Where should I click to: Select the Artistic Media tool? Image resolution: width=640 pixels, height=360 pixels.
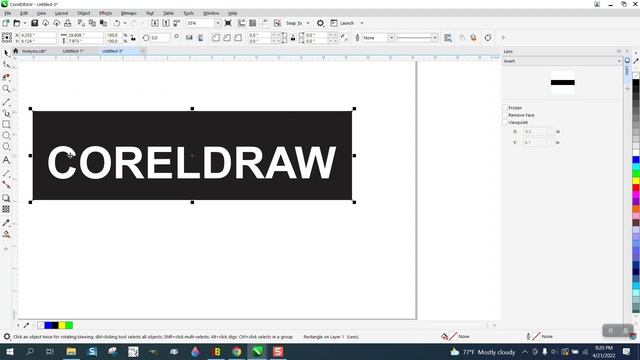click(x=6, y=113)
